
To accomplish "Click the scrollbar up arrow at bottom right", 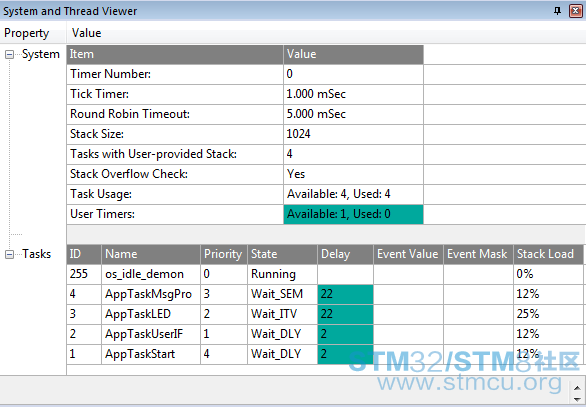I will tap(577, 388).
